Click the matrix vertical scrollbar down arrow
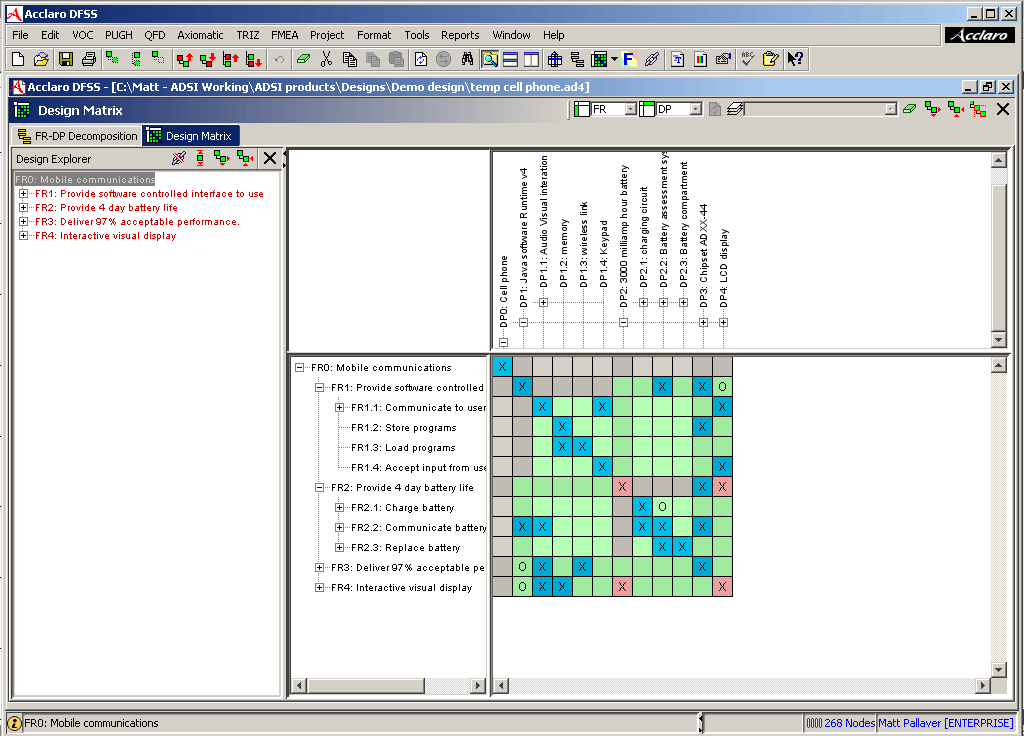 coord(997,669)
